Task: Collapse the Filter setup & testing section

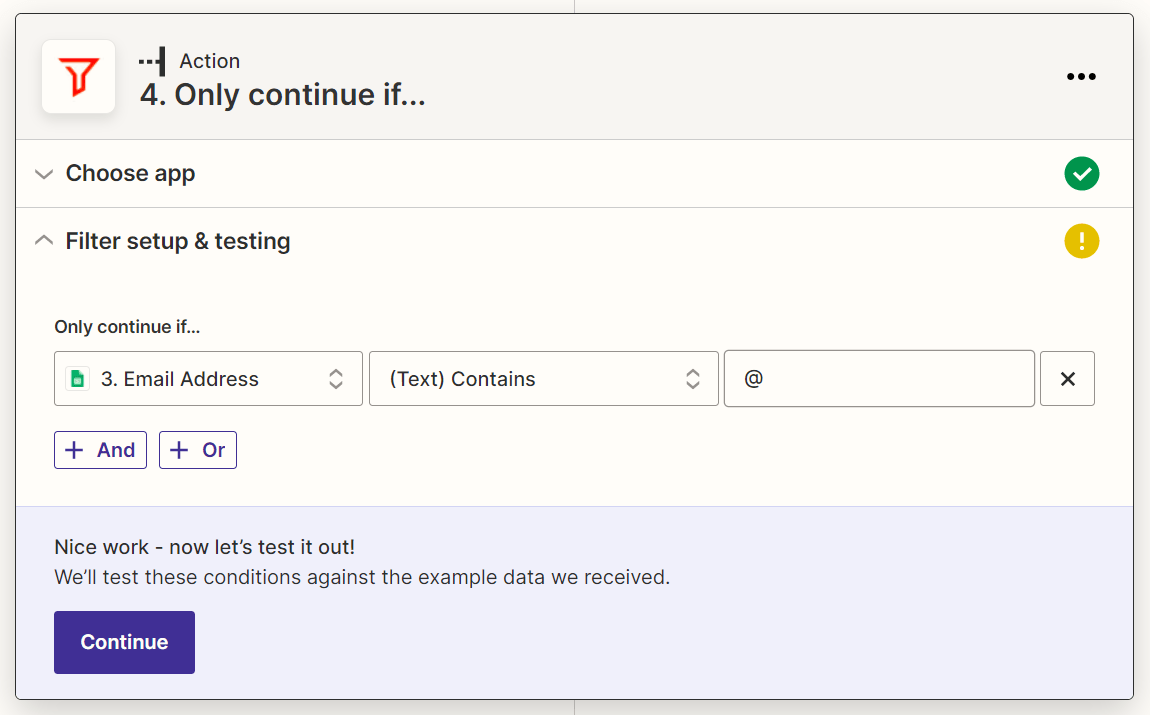Action: [43, 240]
